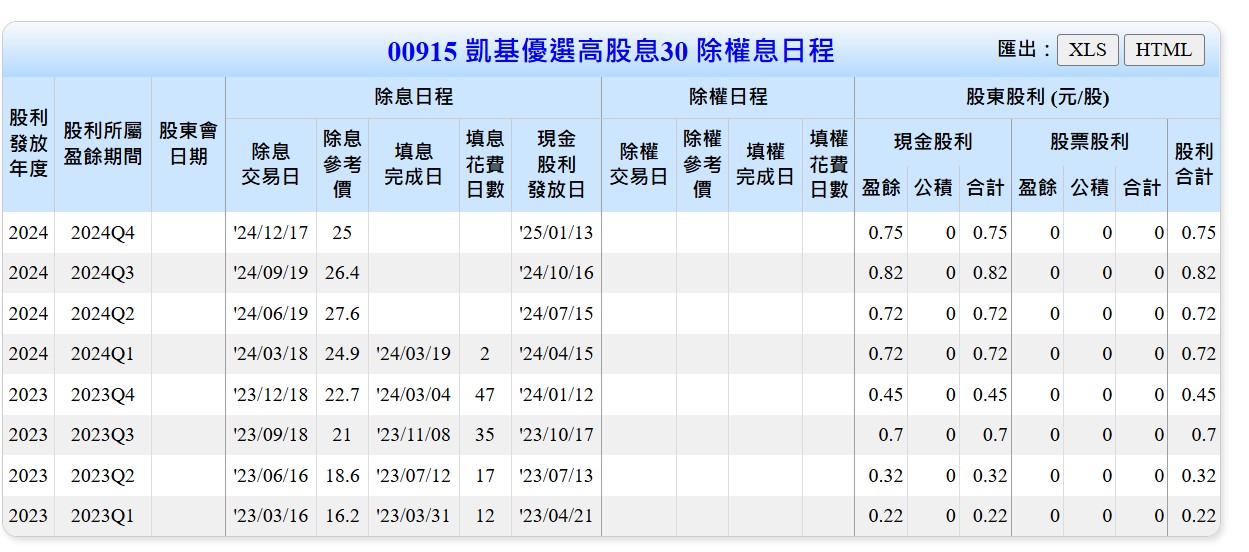
Task: Click payment date '24/04/15
Action: tap(556, 354)
